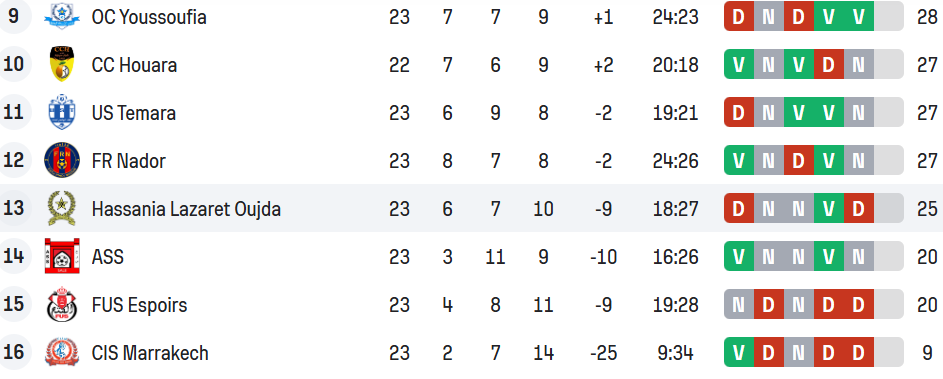Go to CIS Marrakech team name

[150, 353]
